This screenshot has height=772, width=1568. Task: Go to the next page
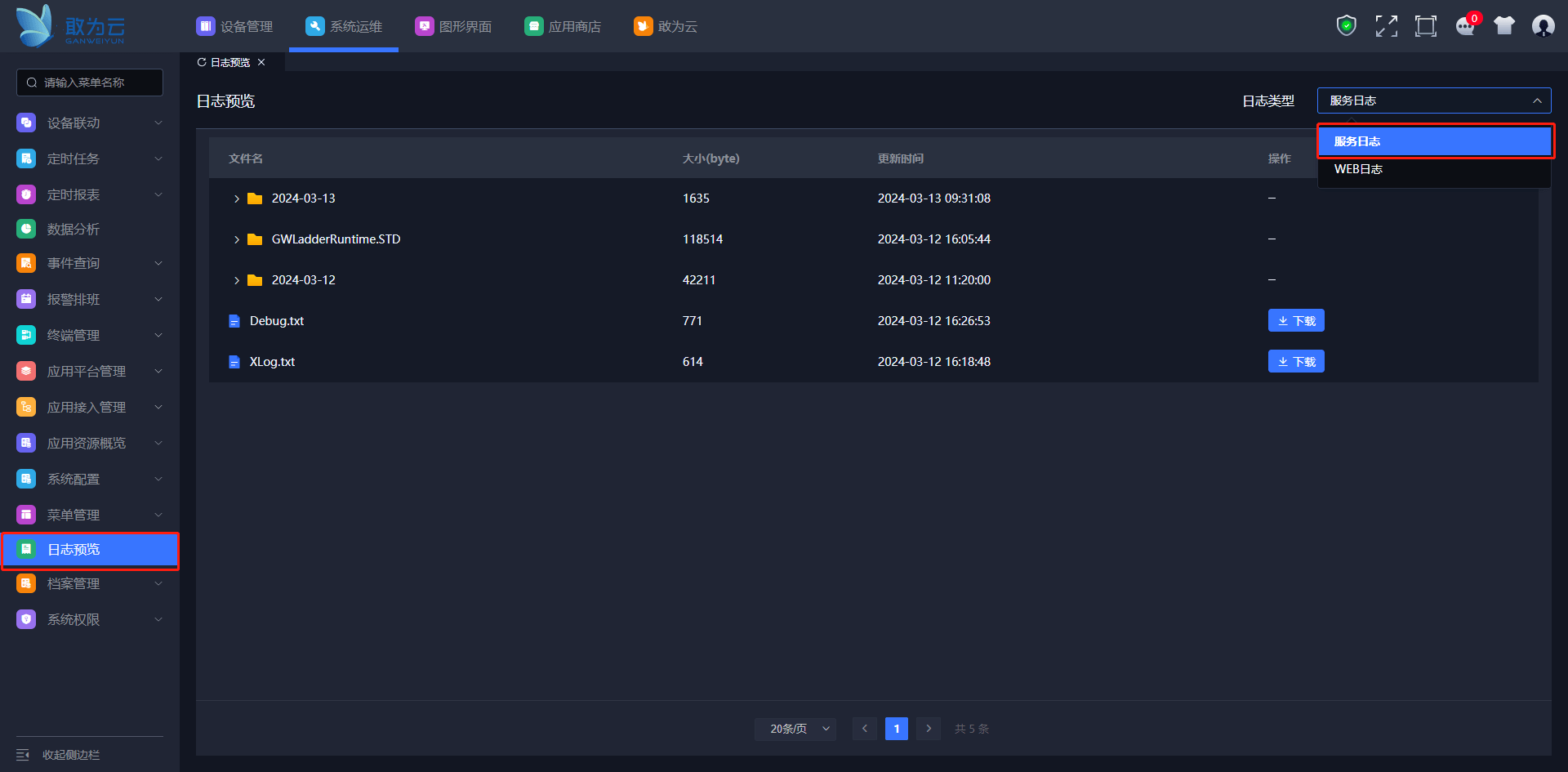(x=929, y=729)
